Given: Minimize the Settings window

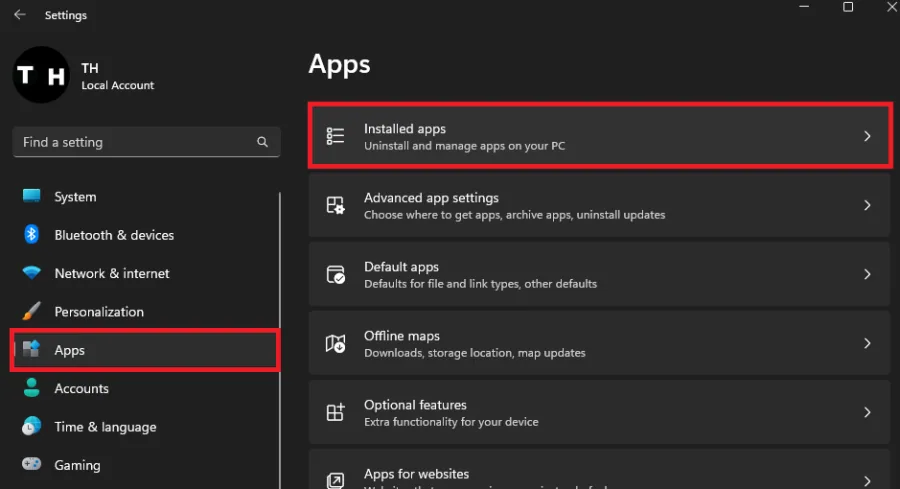Looking at the screenshot, I should (804, 7).
